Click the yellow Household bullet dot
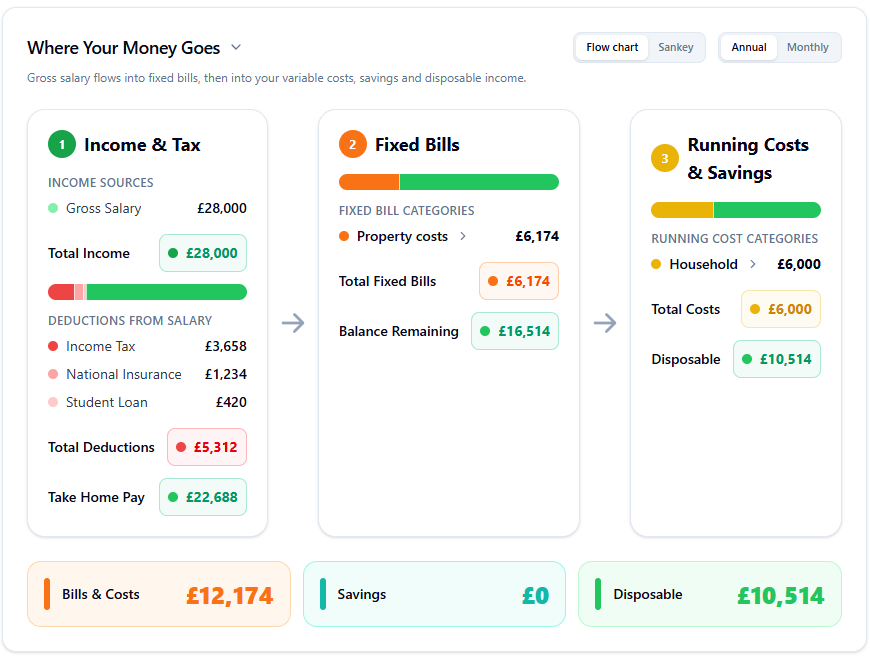This screenshot has width=870, height=660. pos(656,264)
